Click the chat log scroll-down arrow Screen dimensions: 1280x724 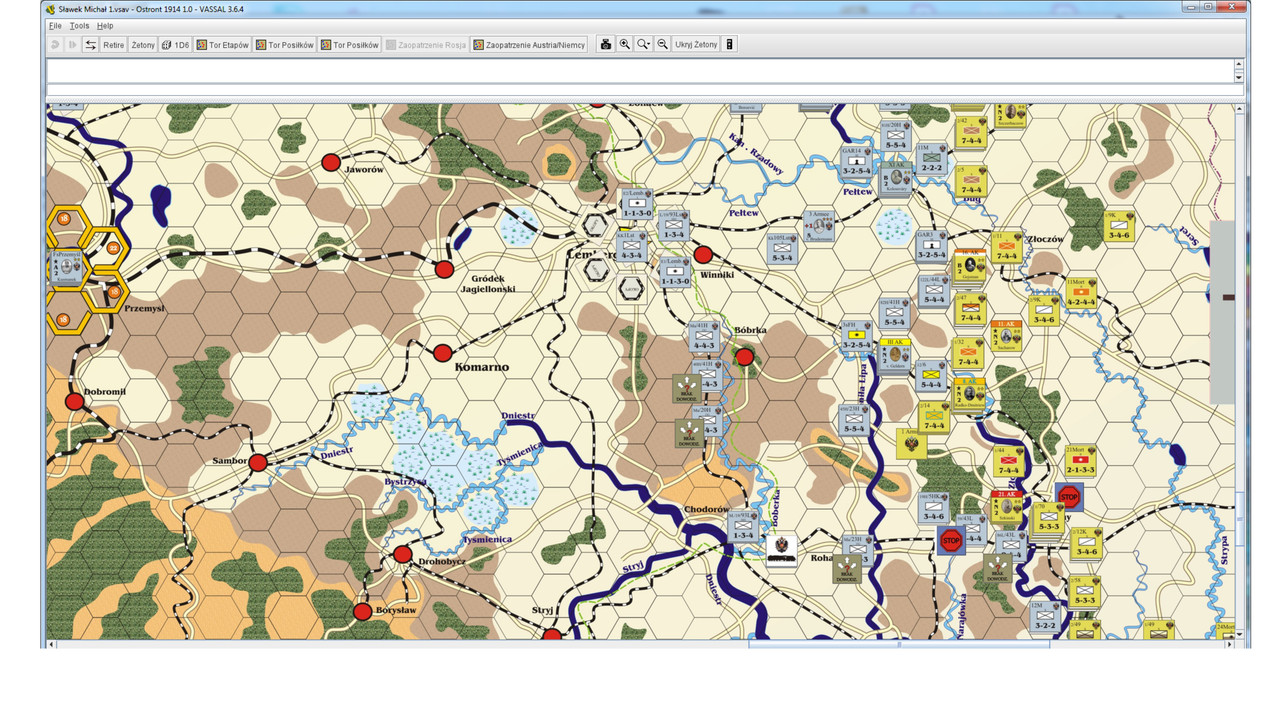click(x=1239, y=77)
